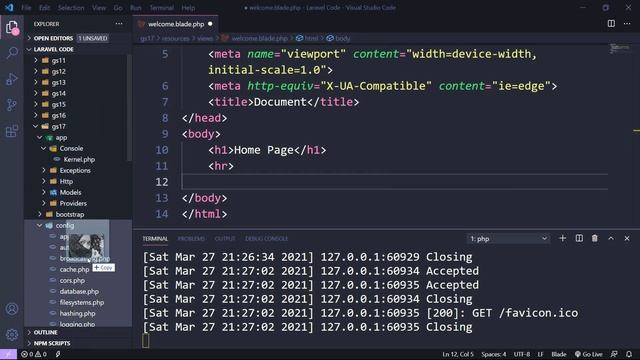Open cors.php in the config folder
The height and width of the screenshot is (360, 640).
(x=78, y=280)
